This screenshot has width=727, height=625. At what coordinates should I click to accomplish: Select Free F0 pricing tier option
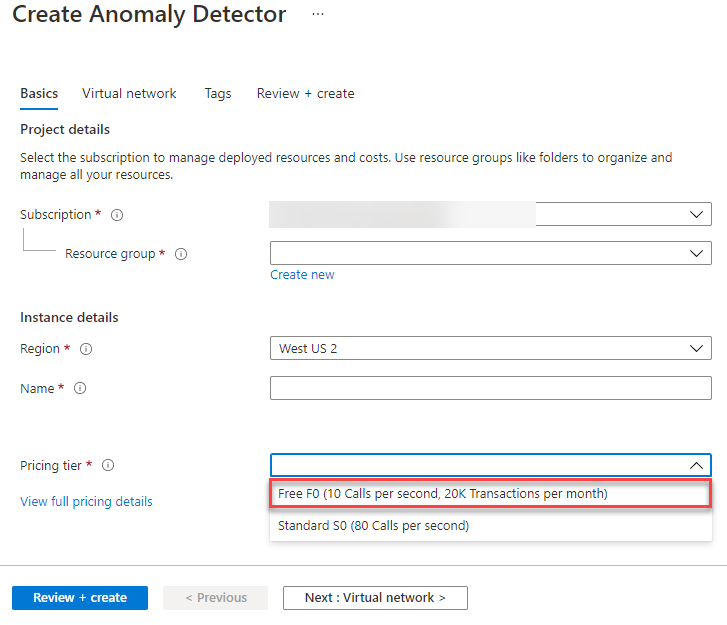click(490, 494)
